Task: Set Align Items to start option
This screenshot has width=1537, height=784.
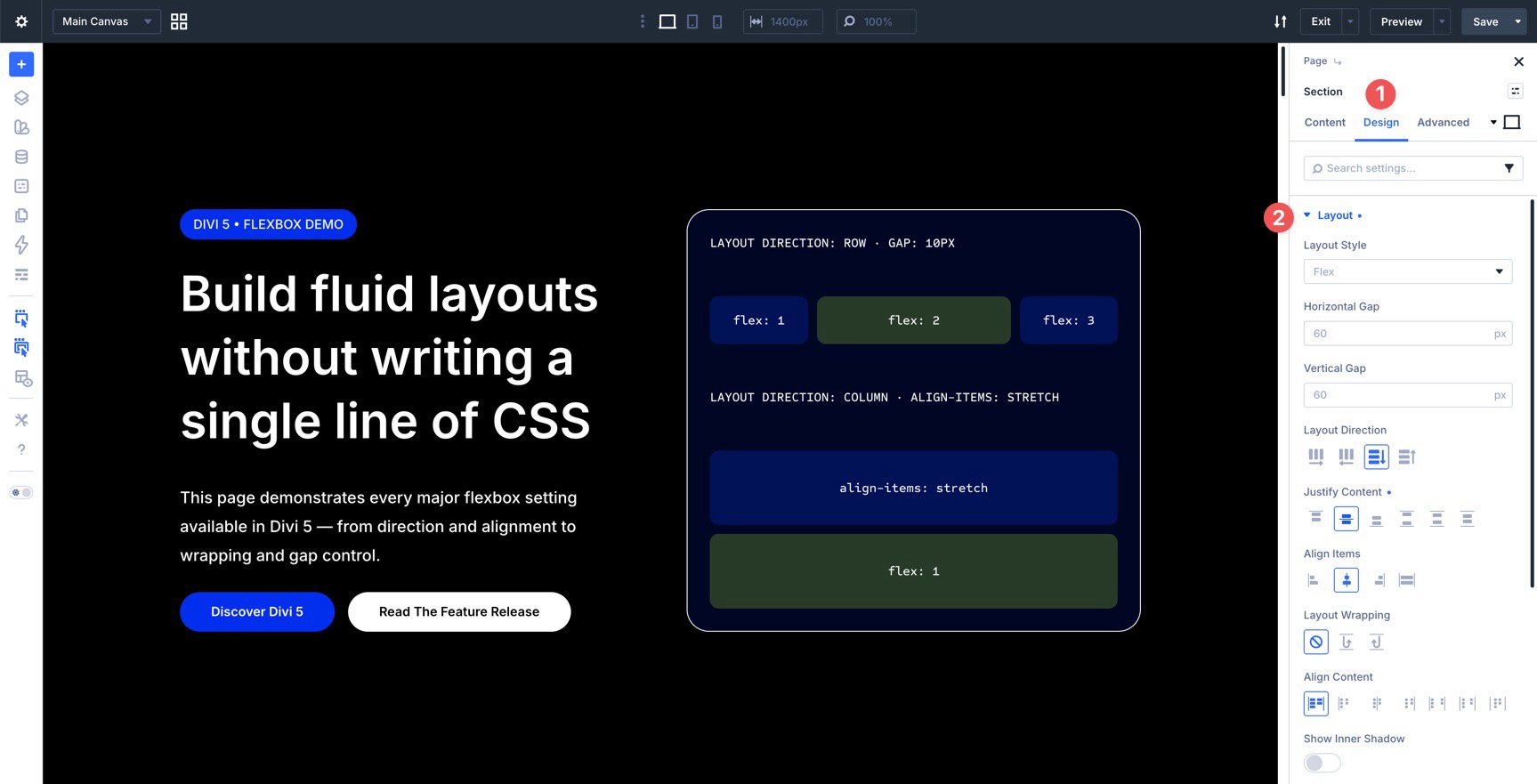Action: pos(1314,580)
